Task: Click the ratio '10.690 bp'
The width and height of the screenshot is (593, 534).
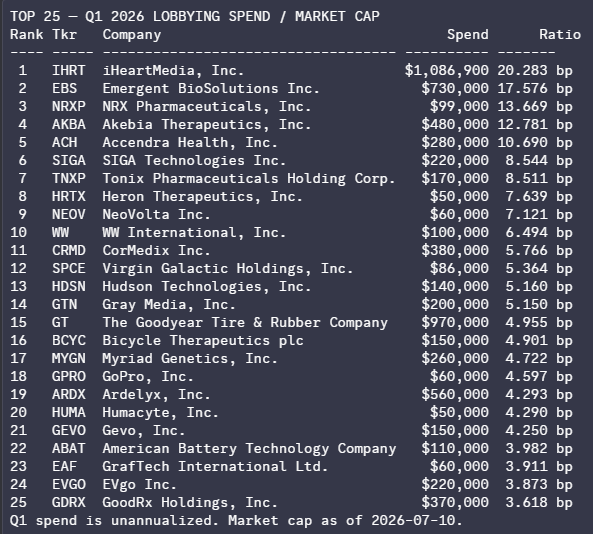Action: coord(535,143)
